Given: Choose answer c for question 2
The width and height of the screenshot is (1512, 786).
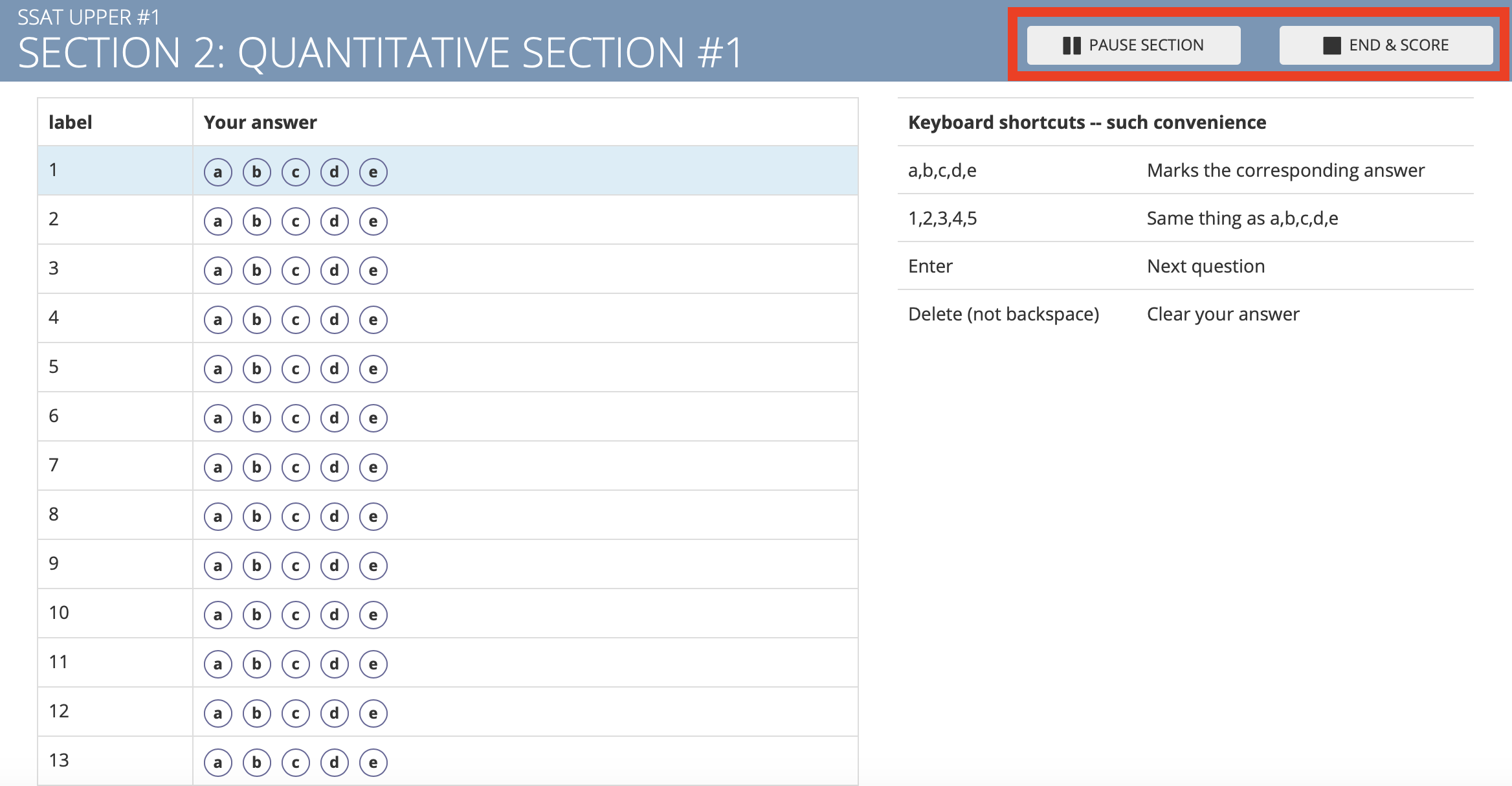Looking at the screenshot, I should tap(296, 221).
